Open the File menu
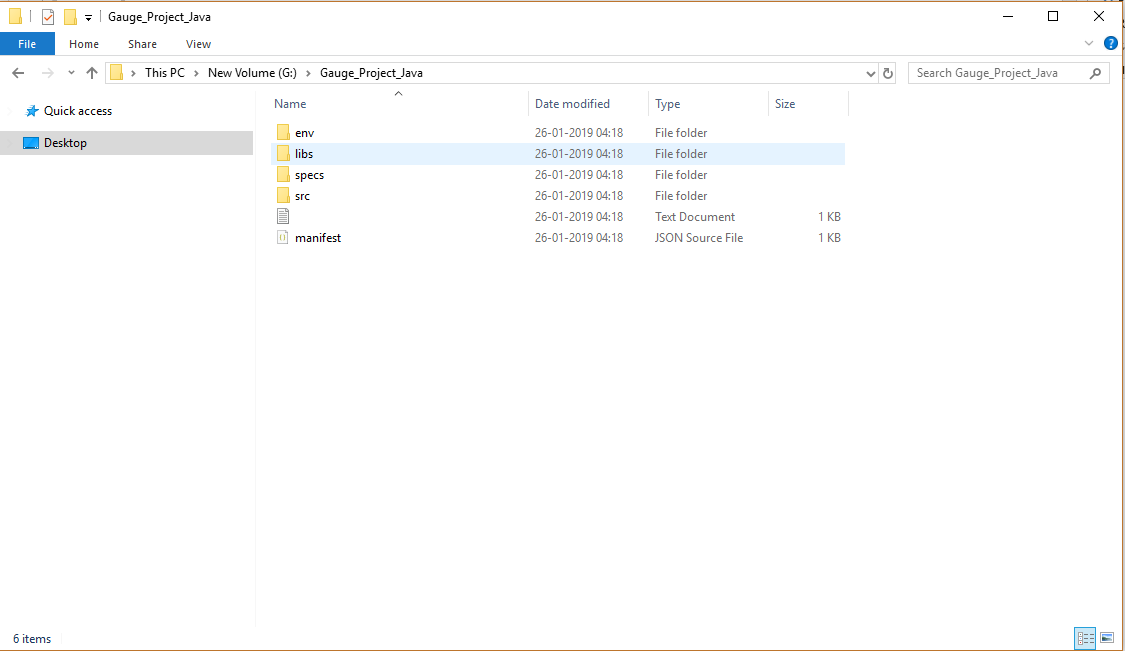Viewport: 1125px width, 651px height. point(27,44)
